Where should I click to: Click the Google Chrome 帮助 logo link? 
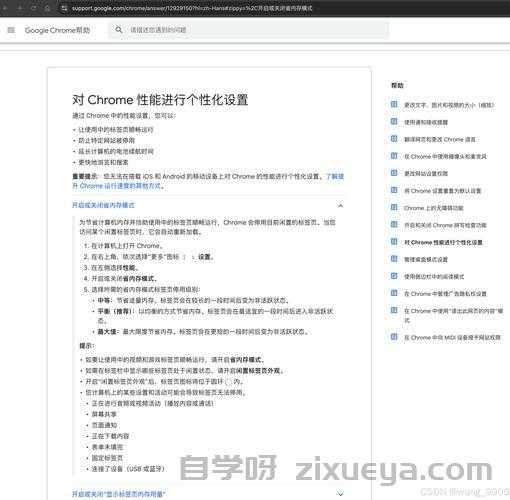tap(57, 30)
